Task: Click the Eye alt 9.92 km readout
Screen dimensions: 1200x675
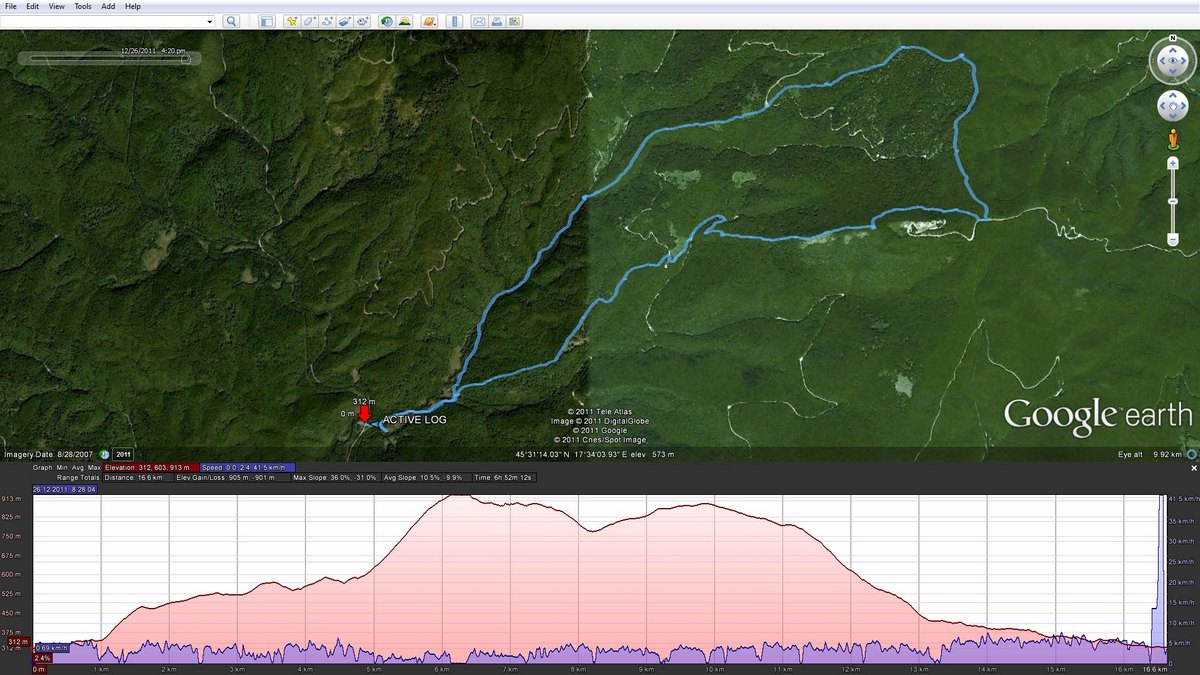Action: pyautogui.click(x=1151, y=455)
